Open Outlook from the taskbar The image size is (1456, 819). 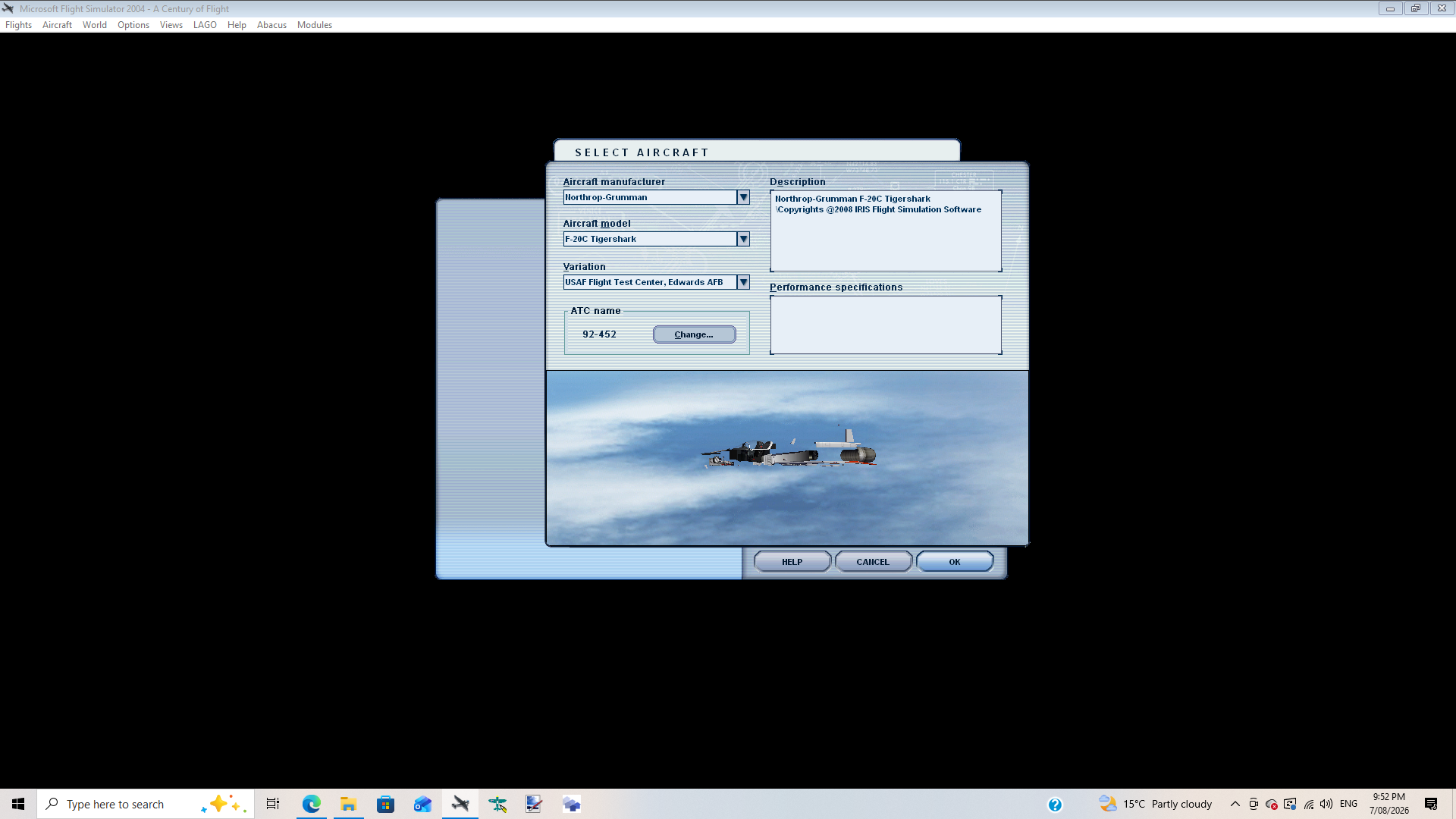[422, 804]
